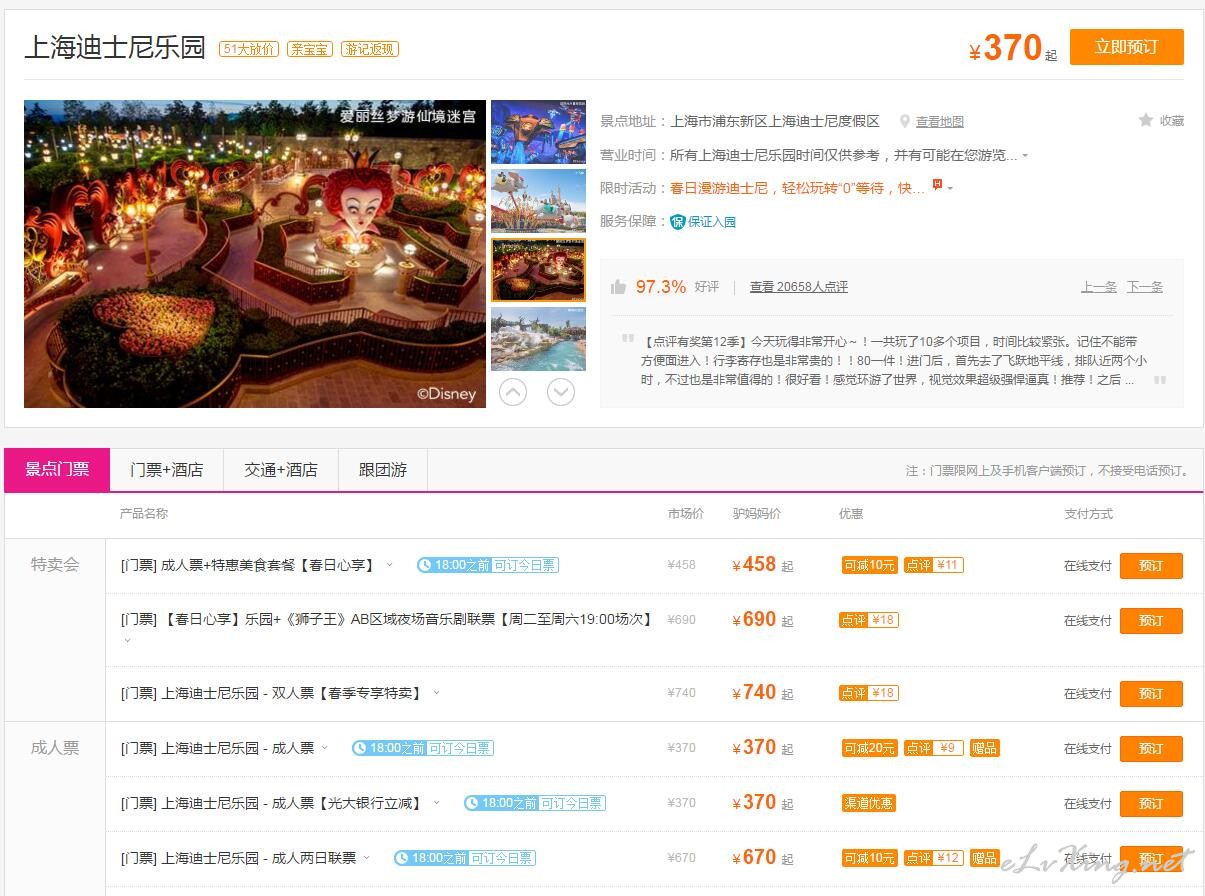Image resolution: width=1205 pixels, height=896 pixels.
Task: Click 赠品 badge on ¥370 成人票 row
Action: click(x=985, y=748)
